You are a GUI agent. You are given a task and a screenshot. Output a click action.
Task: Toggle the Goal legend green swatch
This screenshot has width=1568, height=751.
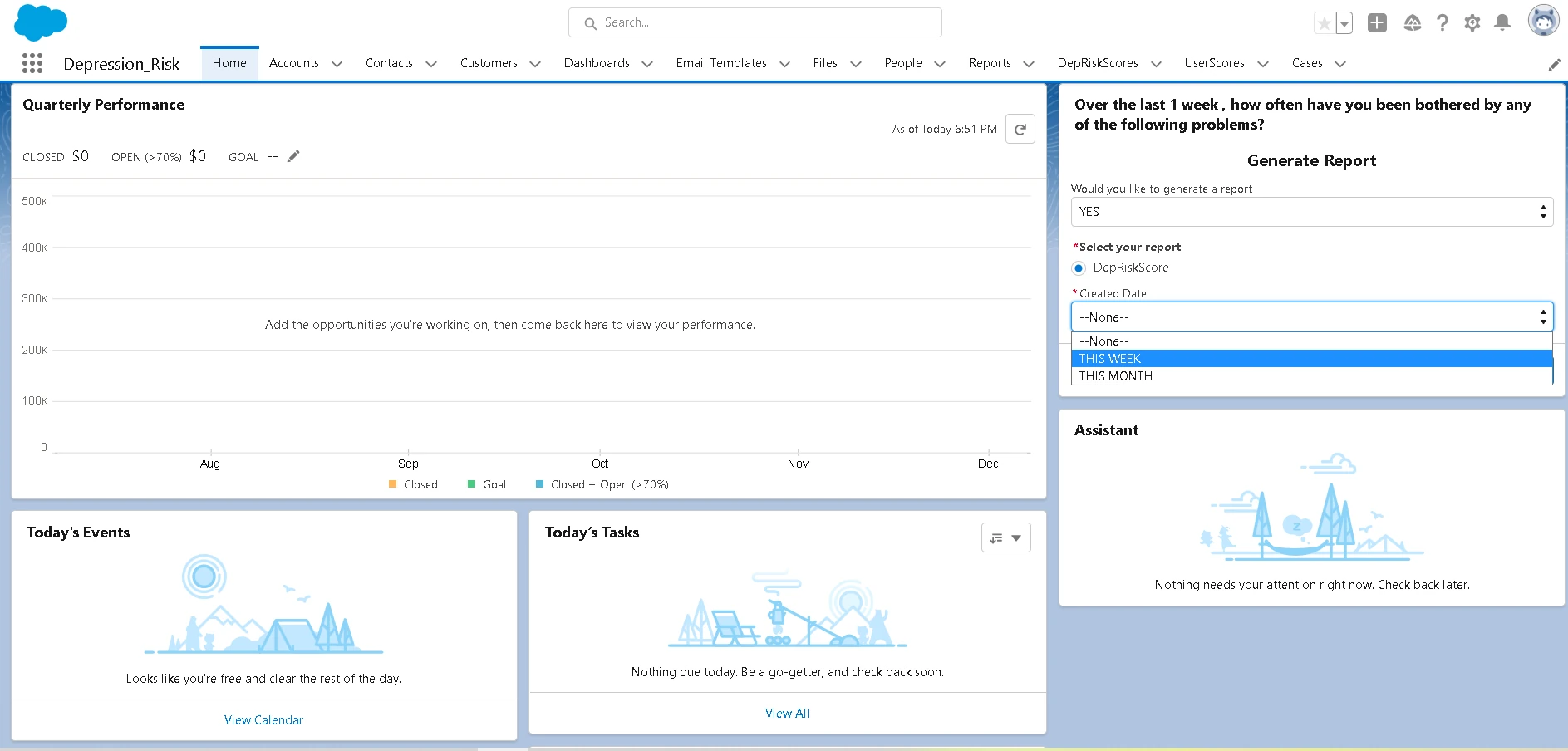[x=472, y=484]
